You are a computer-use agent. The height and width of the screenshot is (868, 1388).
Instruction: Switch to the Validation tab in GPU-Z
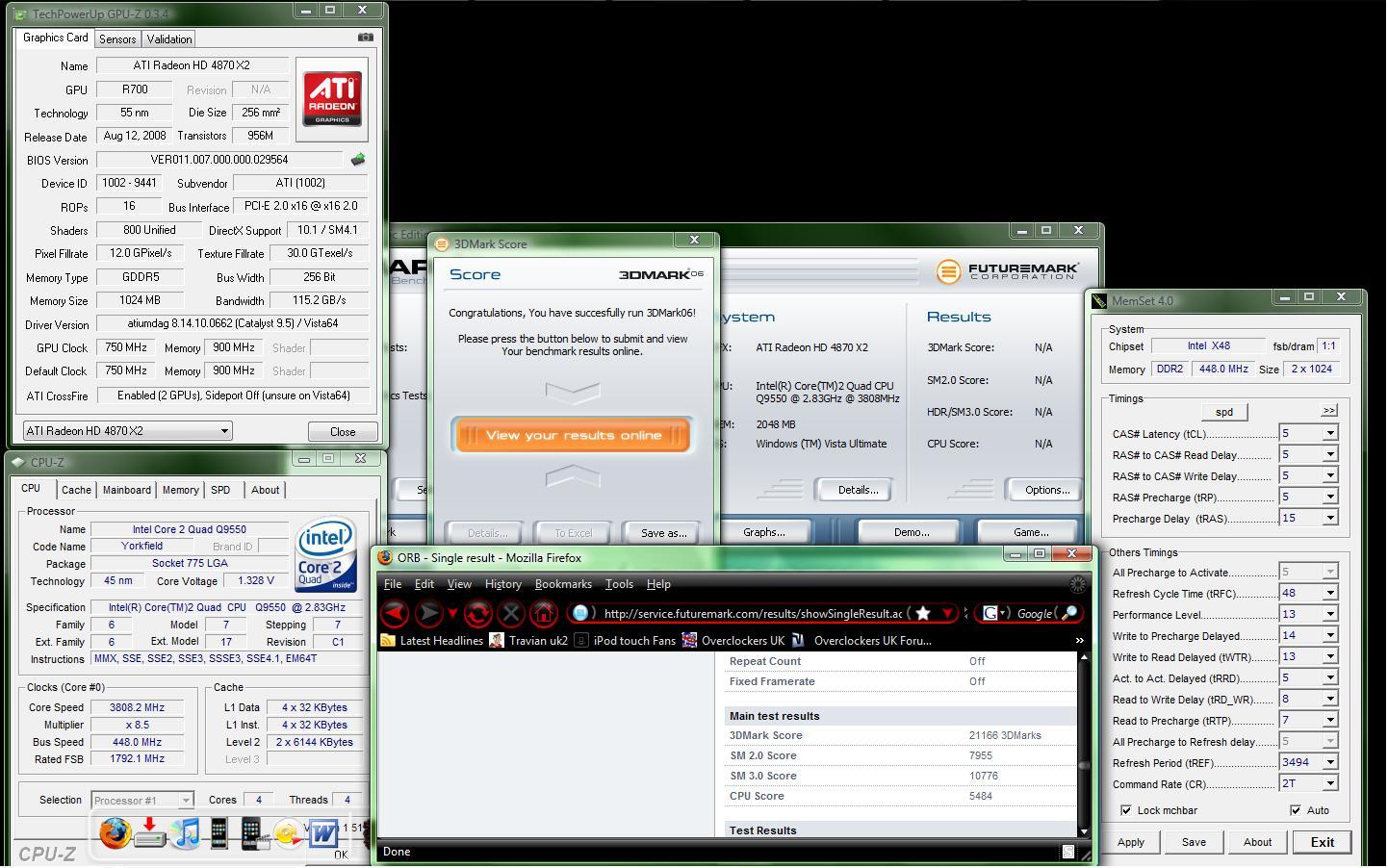169,39
